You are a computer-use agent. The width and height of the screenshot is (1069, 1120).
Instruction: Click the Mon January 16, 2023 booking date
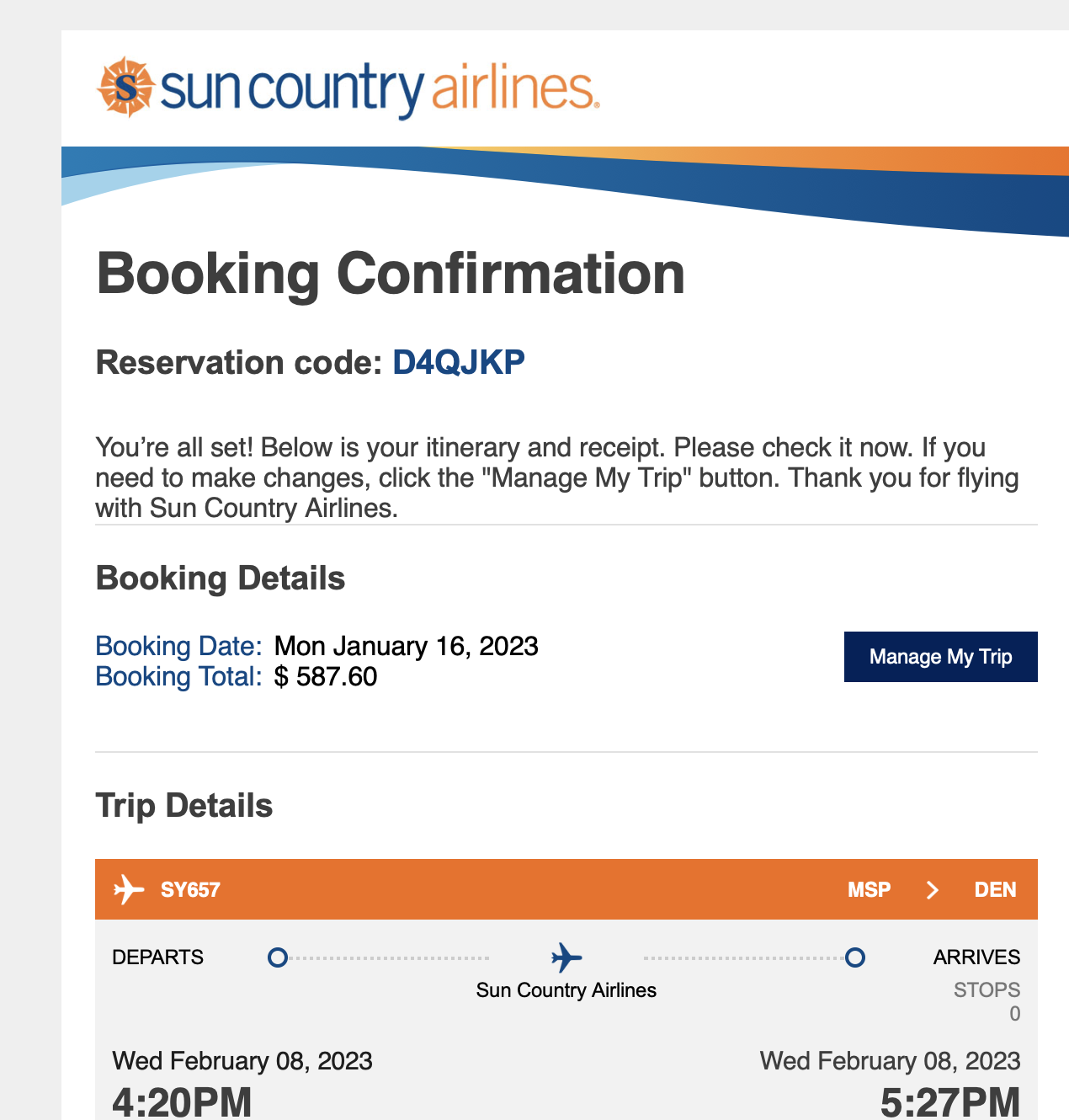[407, 646]
